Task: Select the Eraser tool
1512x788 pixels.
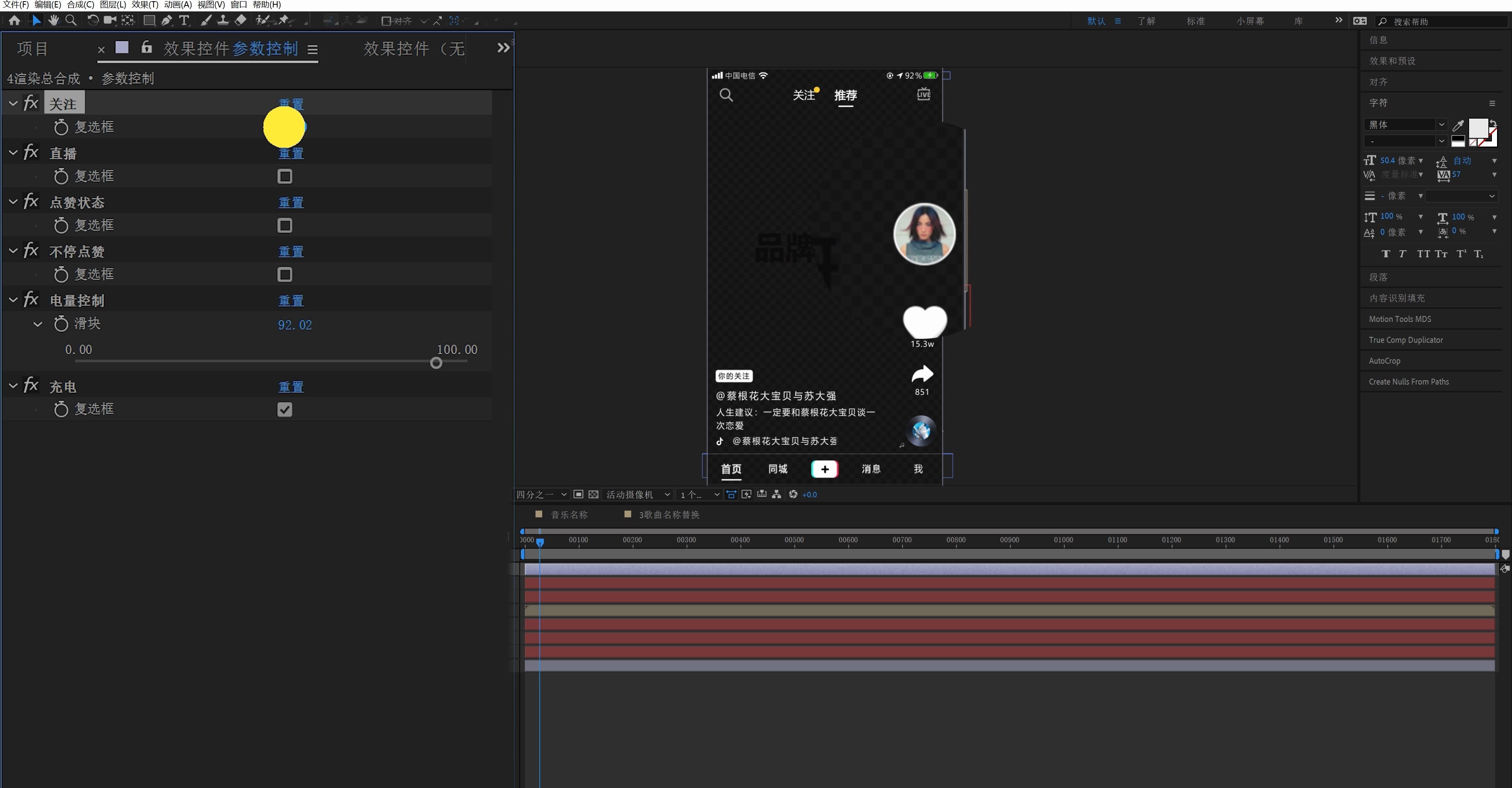Action: [x=241, y=20]
